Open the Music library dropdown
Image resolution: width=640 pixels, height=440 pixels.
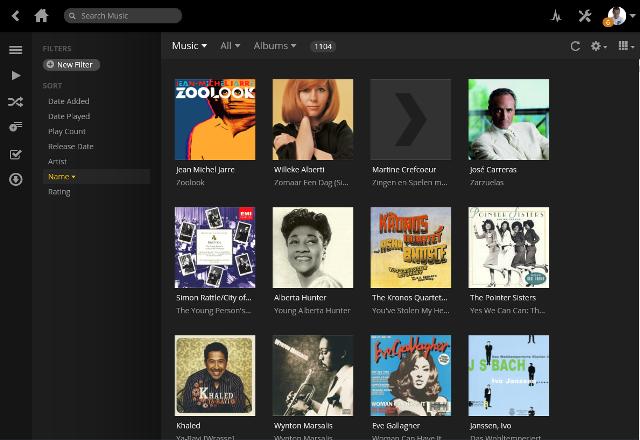pyautogui.click(x=189, y=46)
